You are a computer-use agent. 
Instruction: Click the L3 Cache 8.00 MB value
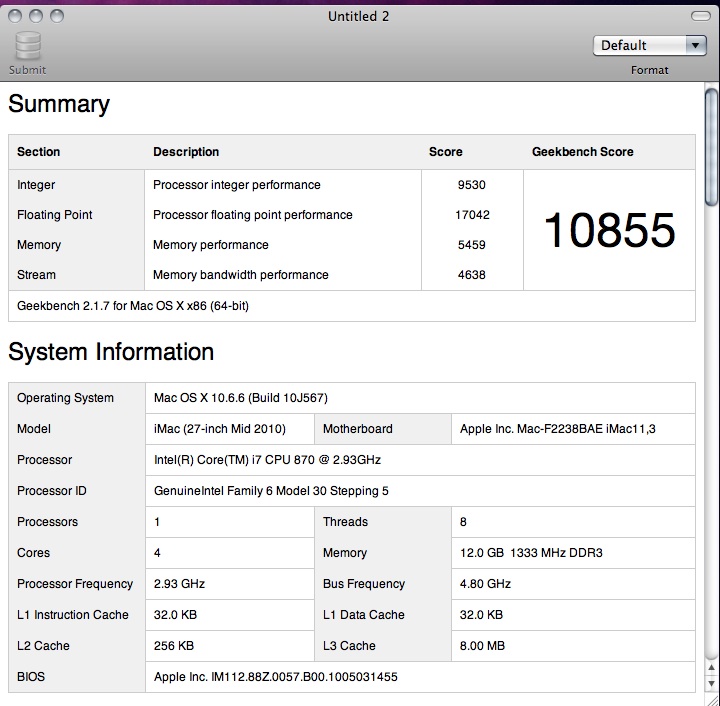point(482,645)
